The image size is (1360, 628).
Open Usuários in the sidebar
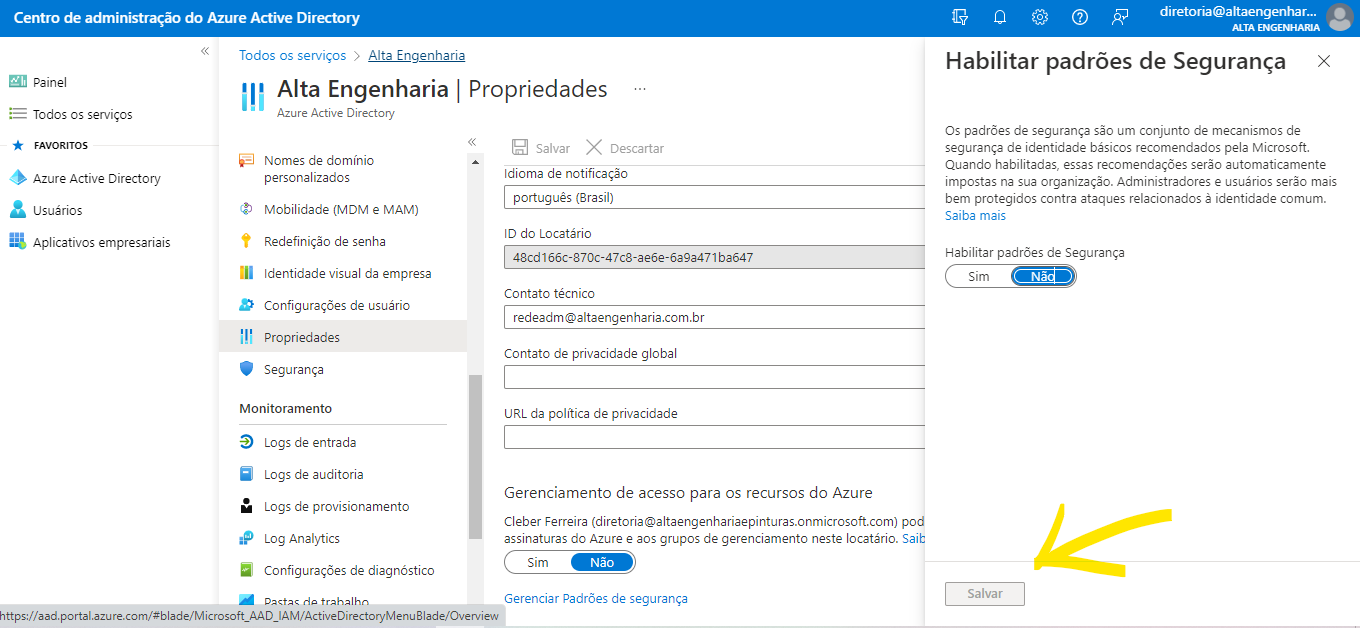click(57, 210)
